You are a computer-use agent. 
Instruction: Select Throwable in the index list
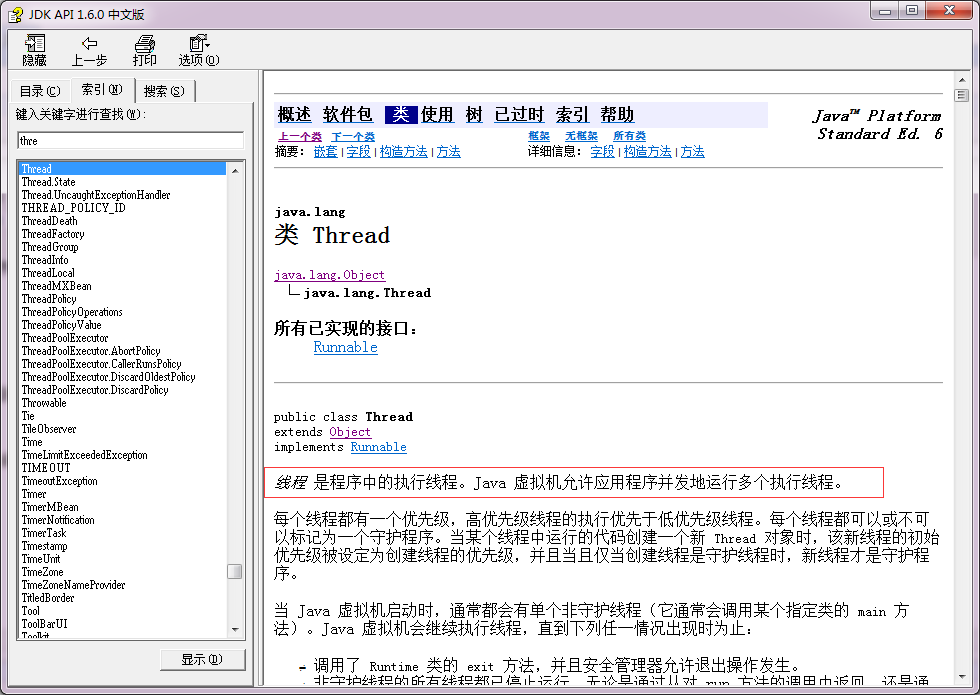(44, 403)
